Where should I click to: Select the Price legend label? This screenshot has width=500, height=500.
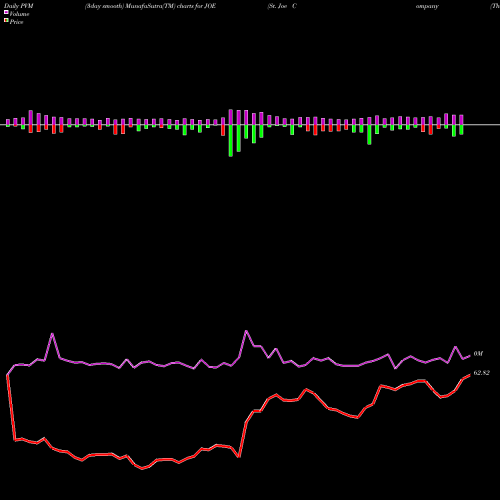click(16, 22)
